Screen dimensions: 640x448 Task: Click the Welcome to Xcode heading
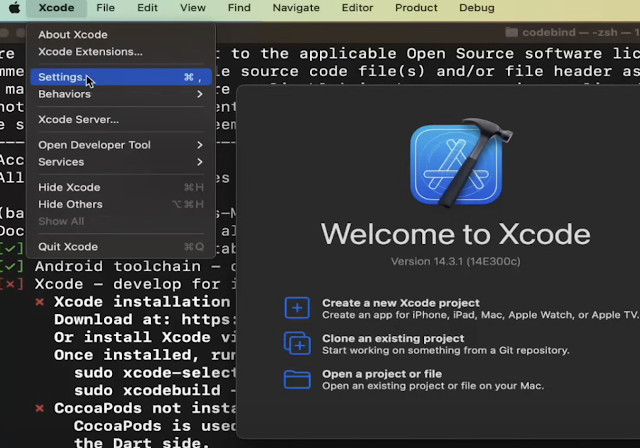pos(456,234)
